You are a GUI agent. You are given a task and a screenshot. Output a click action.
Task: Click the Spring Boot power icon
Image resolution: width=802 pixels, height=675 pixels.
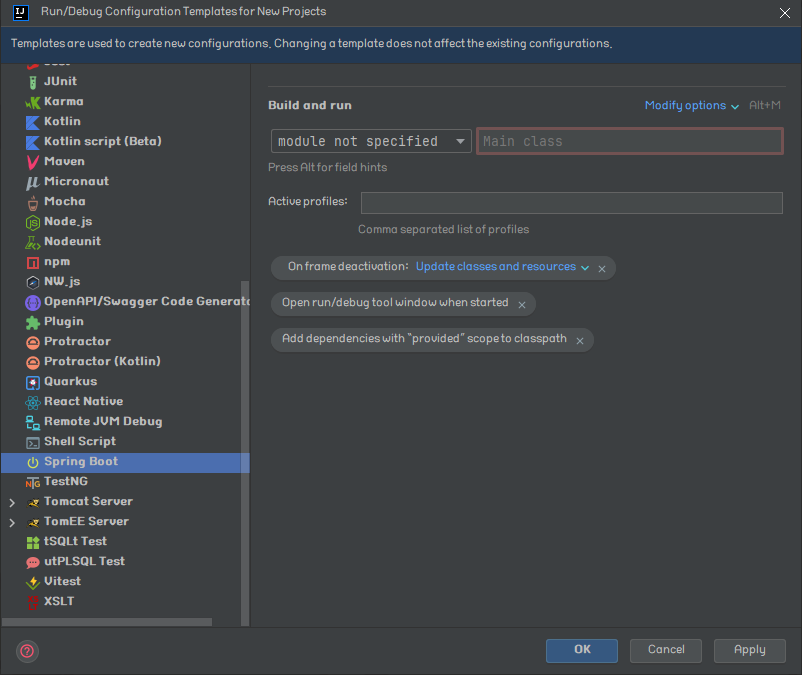(x=33, y=462)
